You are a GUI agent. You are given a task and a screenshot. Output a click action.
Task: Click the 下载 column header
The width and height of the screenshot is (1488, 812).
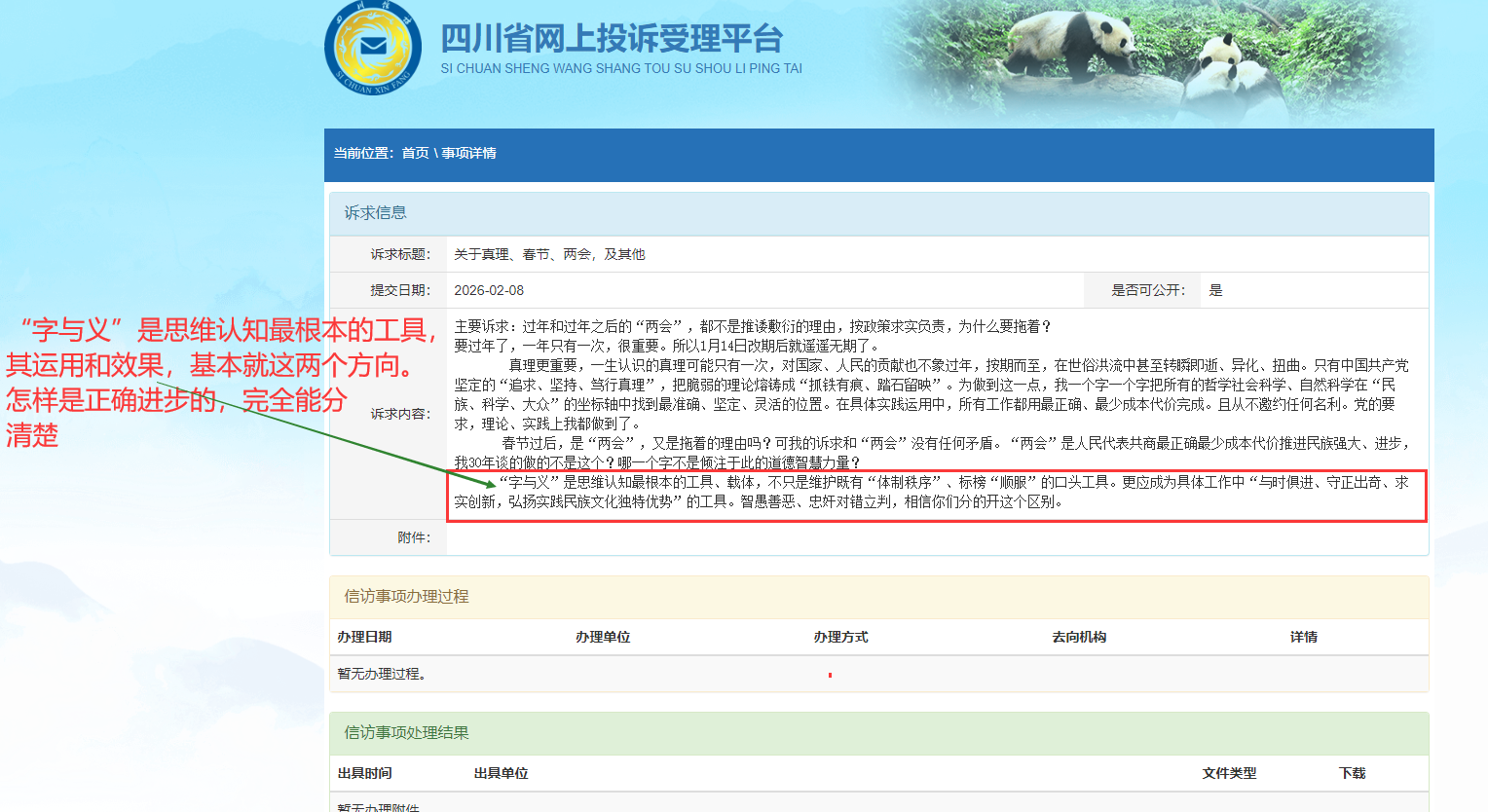coord(1352,773)
